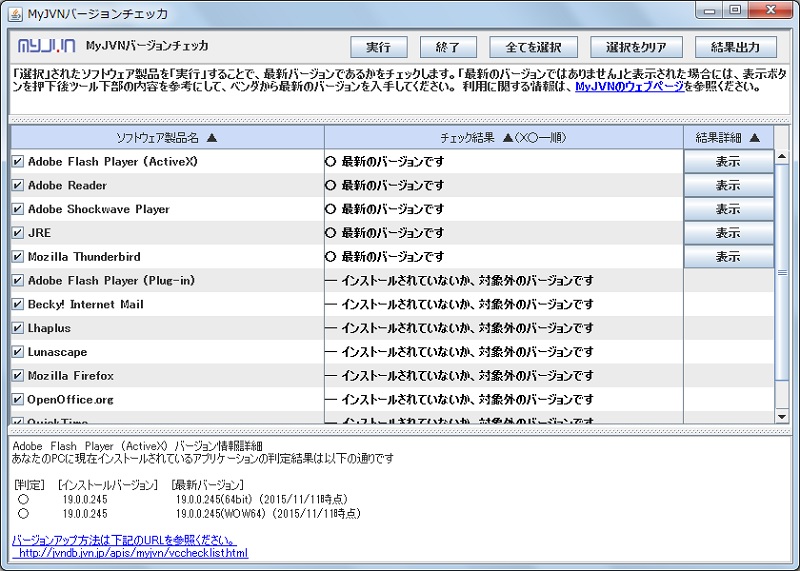The image size is (800, 571).
Task: Click the 19.0.0.245(64bit) latest version text
Action: 261,499
